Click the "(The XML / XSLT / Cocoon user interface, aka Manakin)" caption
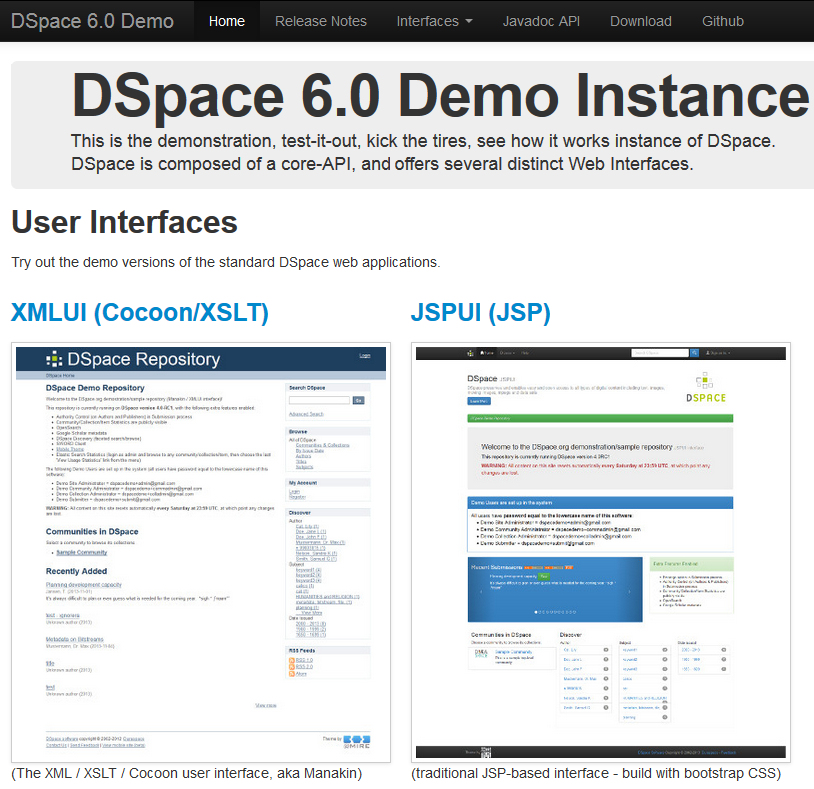This screenshot has width=814, height=789. click(x=187, y=773)
